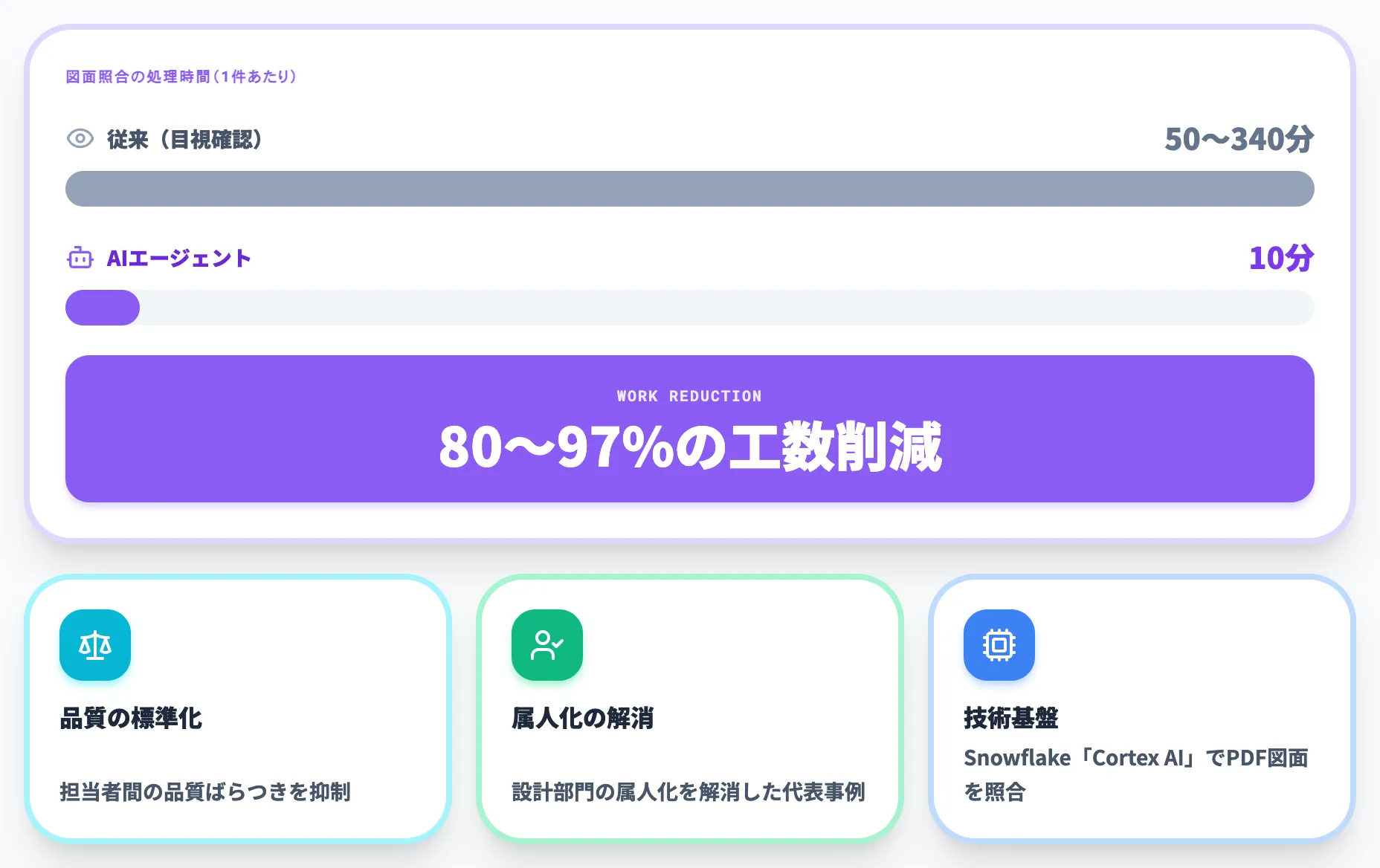Click the light-gray AIエージェント progress bar track
Screen dimensions: 1380x868
(690, 308)
